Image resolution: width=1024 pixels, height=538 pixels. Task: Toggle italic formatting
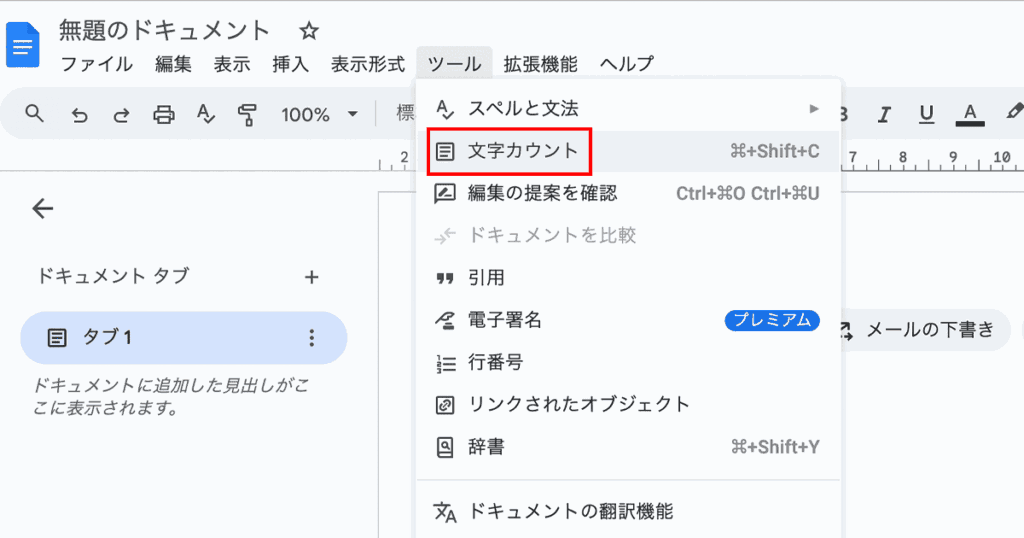pos(883,114)
